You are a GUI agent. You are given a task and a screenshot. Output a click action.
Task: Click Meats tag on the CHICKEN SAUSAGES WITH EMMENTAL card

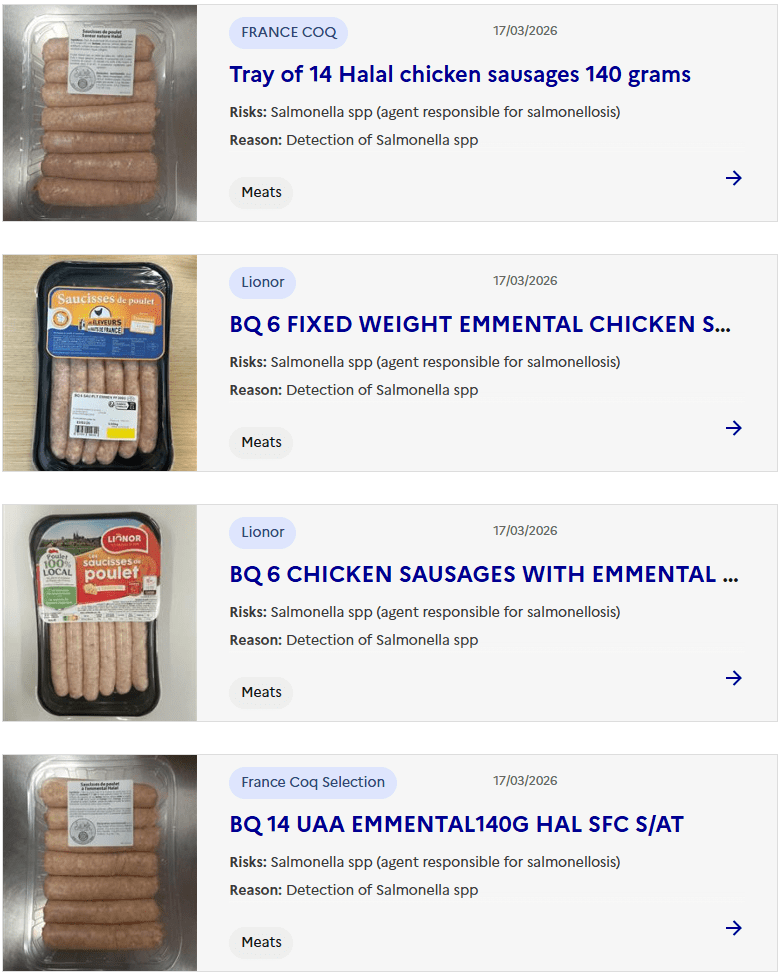click(261, 692)
